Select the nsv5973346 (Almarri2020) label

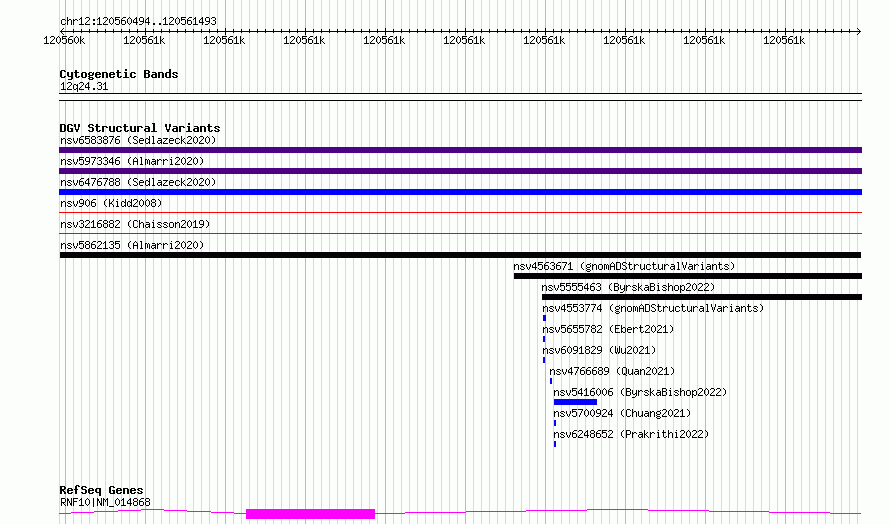132,161
